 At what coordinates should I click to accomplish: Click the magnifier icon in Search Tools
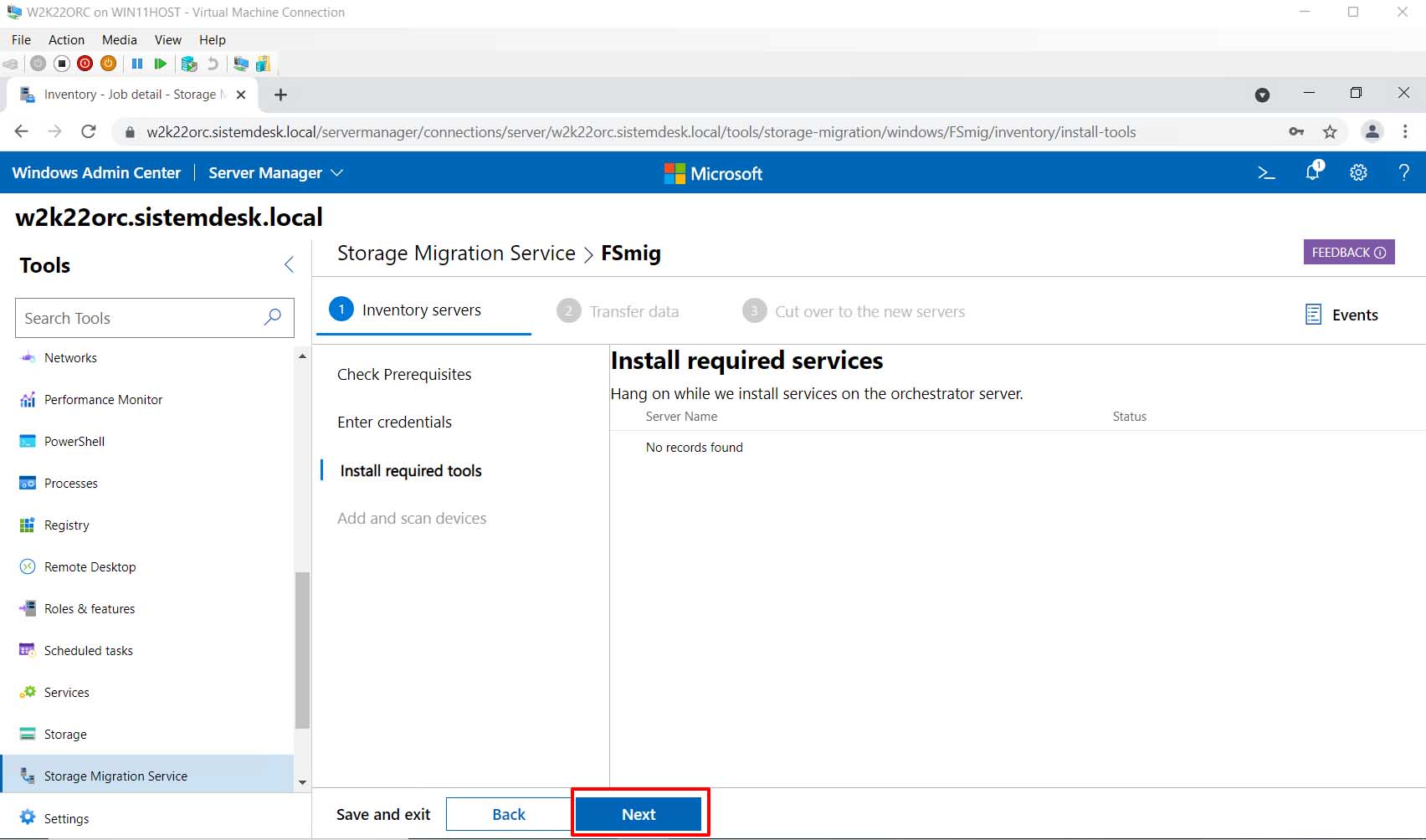click(x=273, y=318)
